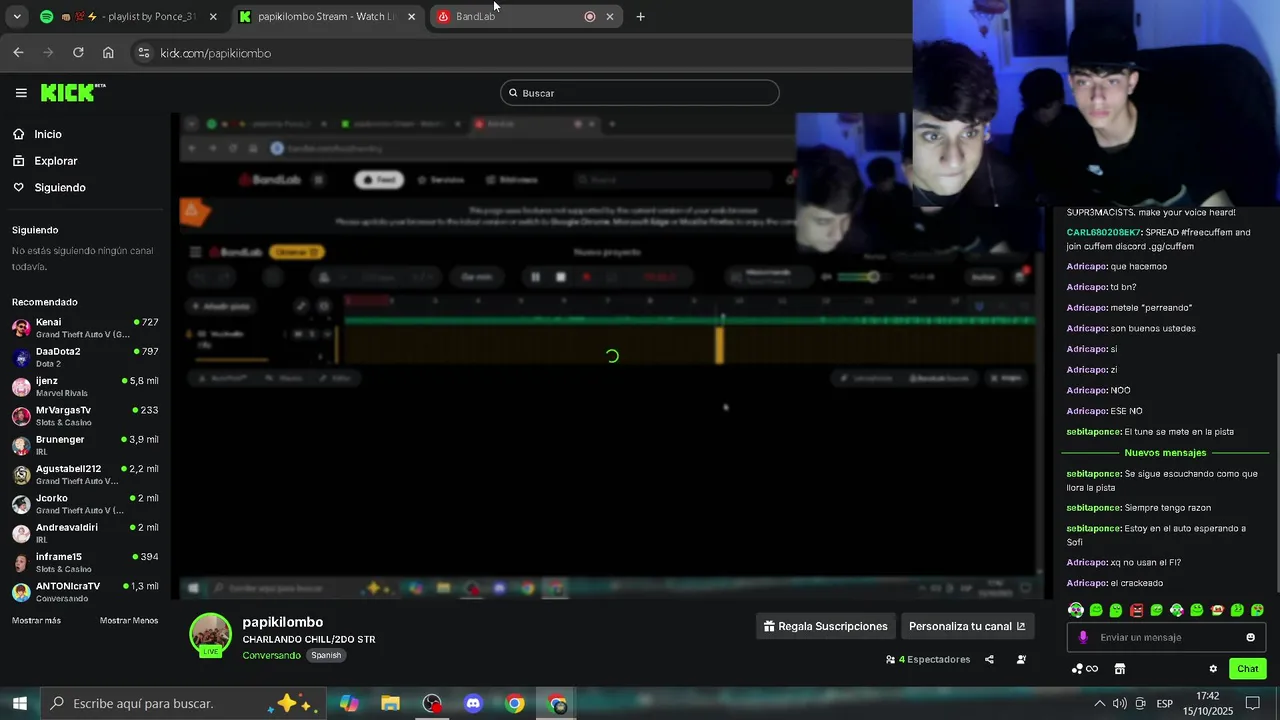Click the chat scrollbar
The height and width of the screenshot is (720, 1280).
coord(1276,475)
